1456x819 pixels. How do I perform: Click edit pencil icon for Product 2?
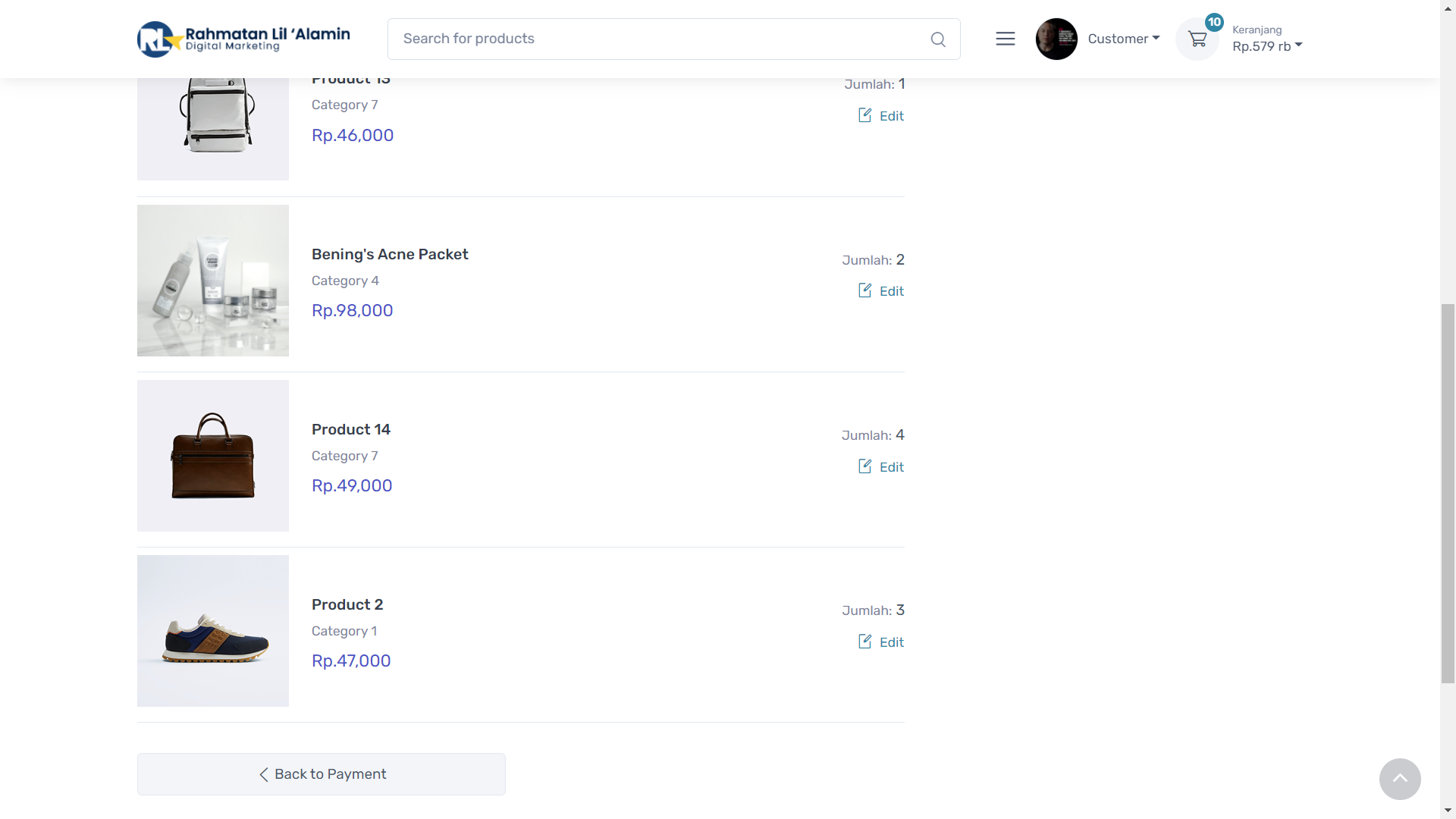pos(865,642)
